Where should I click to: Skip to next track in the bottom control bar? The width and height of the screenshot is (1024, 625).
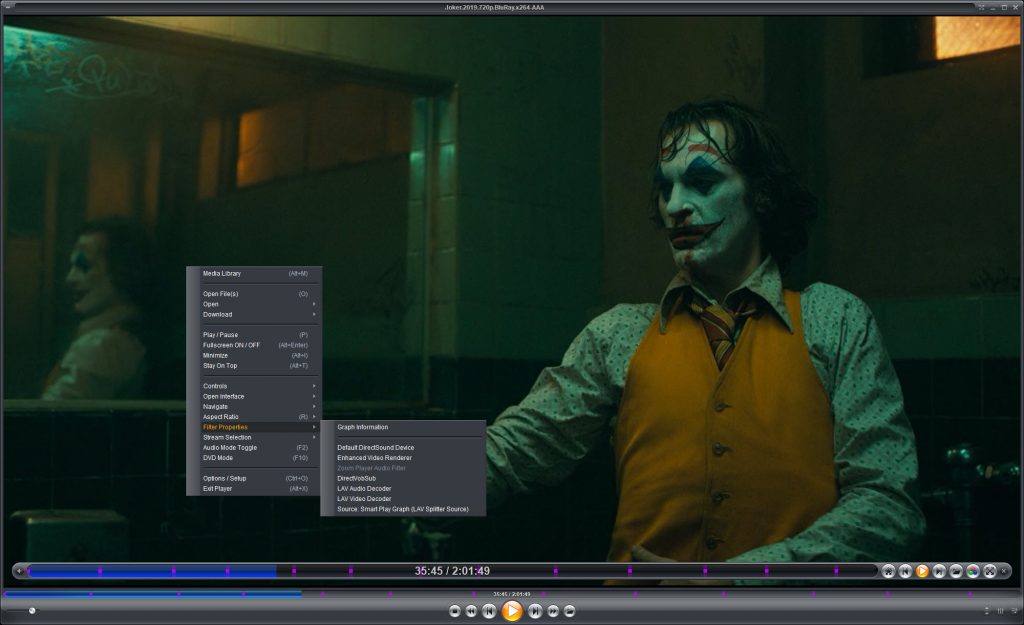[x=535, y=611]
